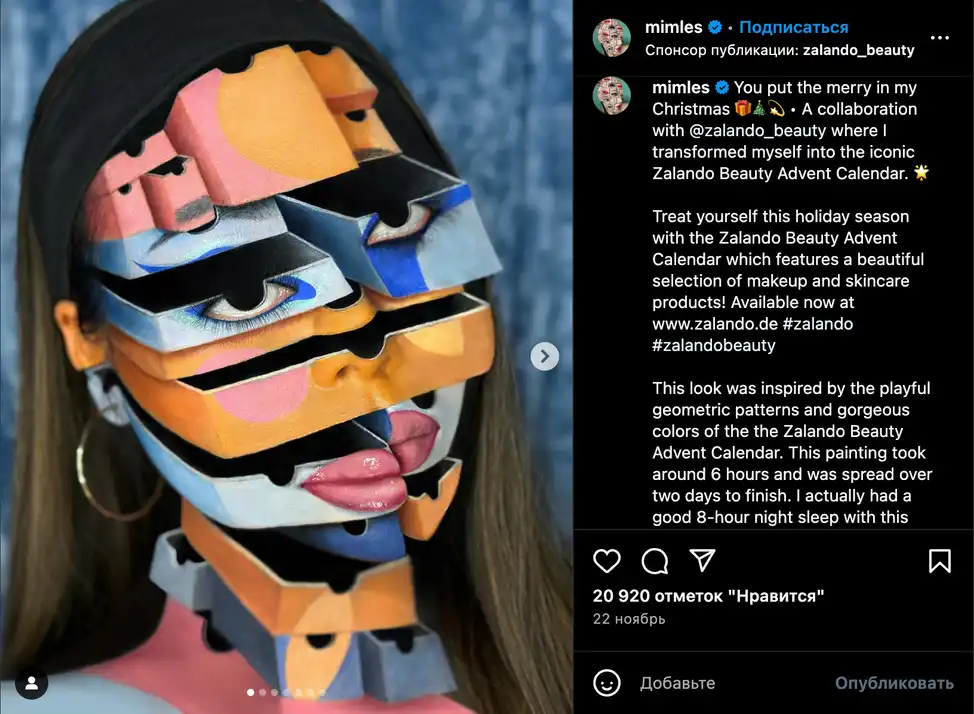Focus the Добавьте comment input field

pos(733,683)
